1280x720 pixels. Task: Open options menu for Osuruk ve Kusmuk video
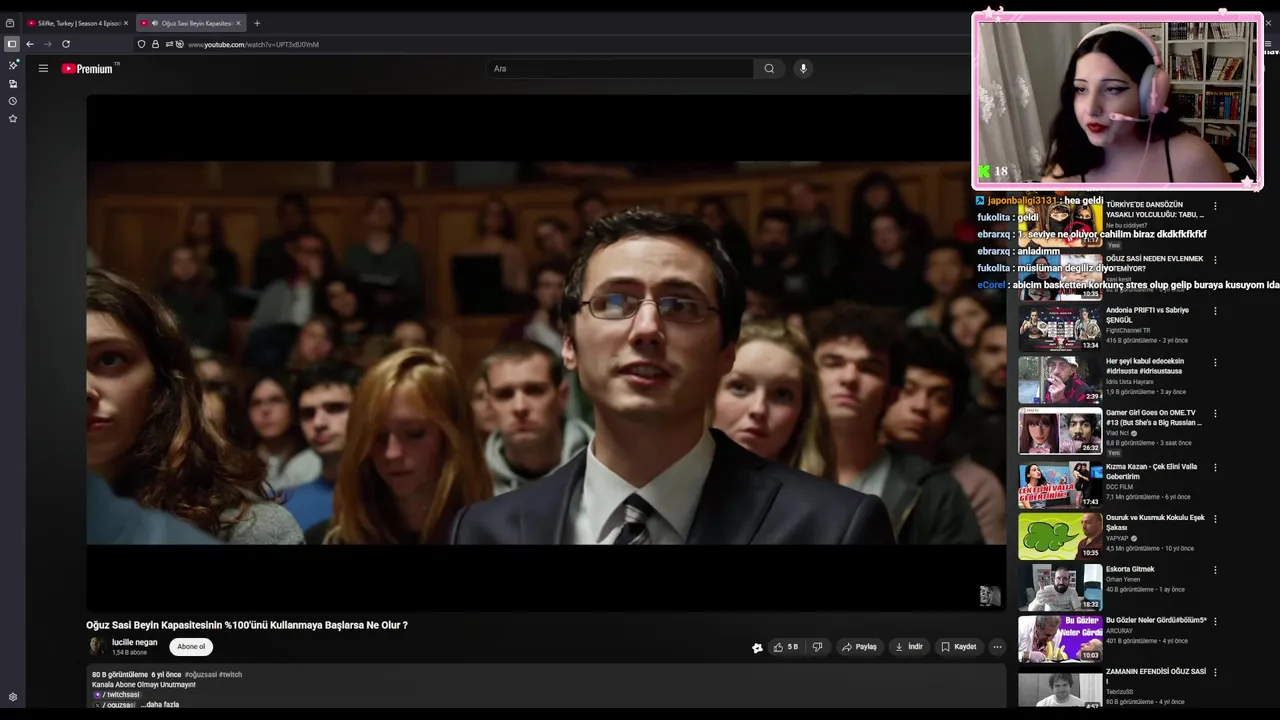tap(1215, 518)
